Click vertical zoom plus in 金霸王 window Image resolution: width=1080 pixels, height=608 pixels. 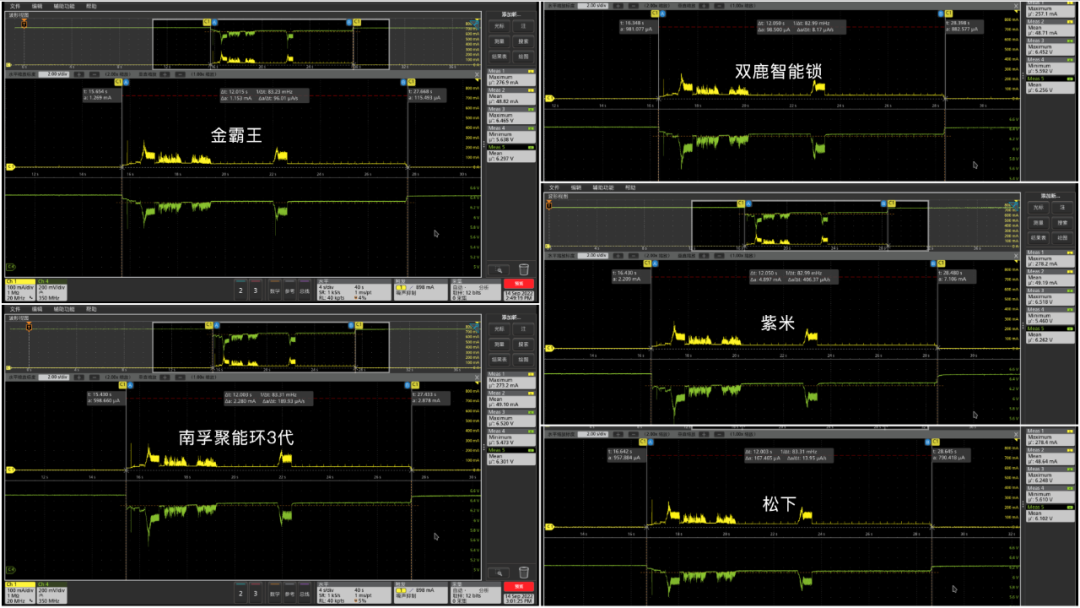point(165,74)
